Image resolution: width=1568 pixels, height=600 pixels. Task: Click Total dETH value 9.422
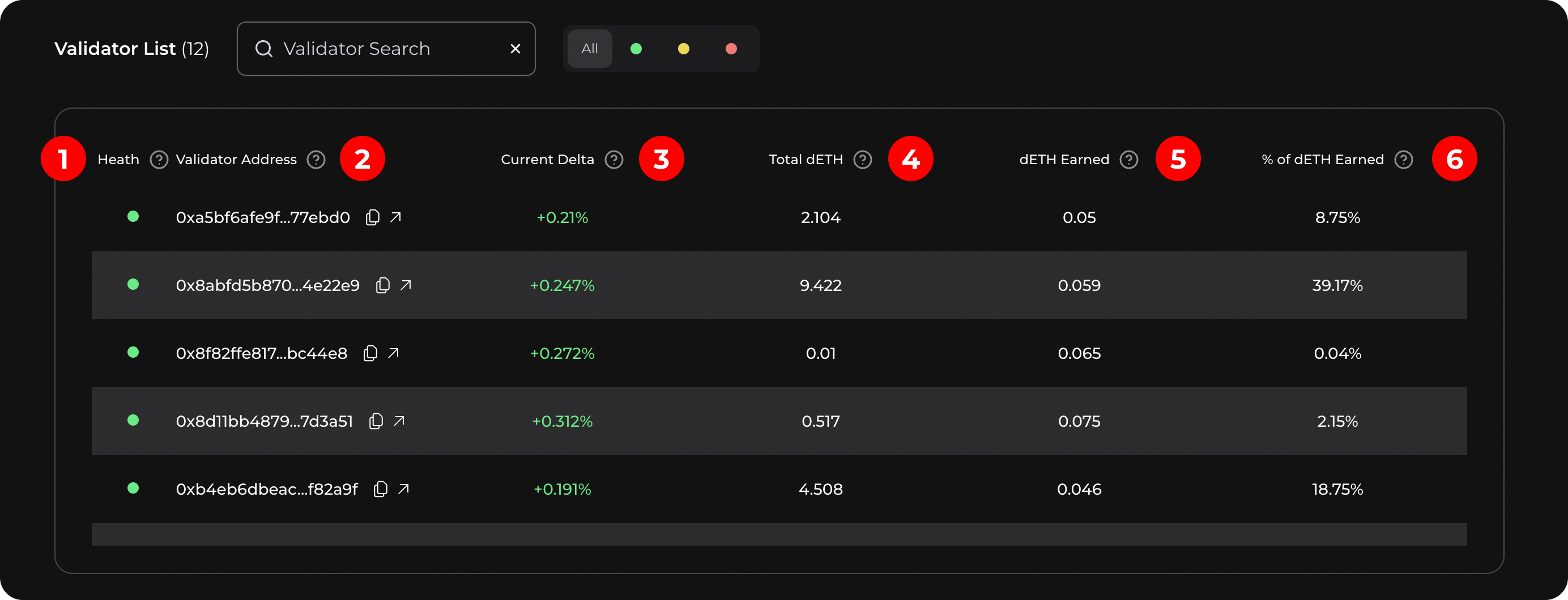pyautogui.click(x=820, y=285)
